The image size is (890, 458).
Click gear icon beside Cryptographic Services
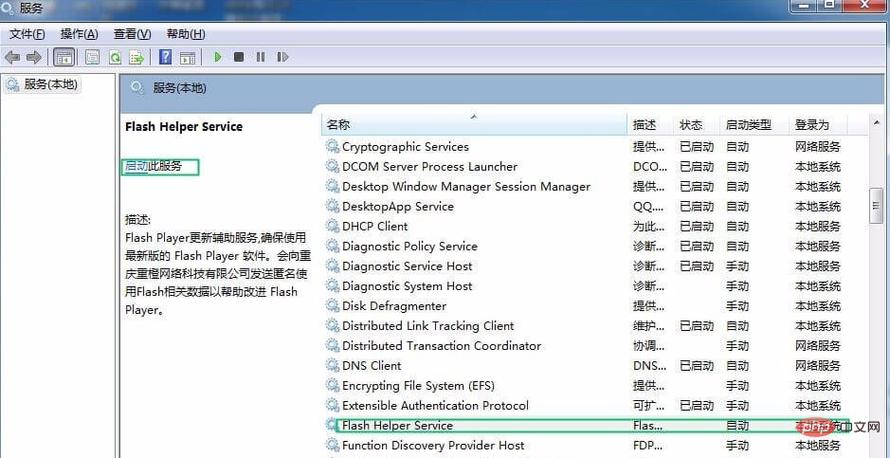click(332, 146)
